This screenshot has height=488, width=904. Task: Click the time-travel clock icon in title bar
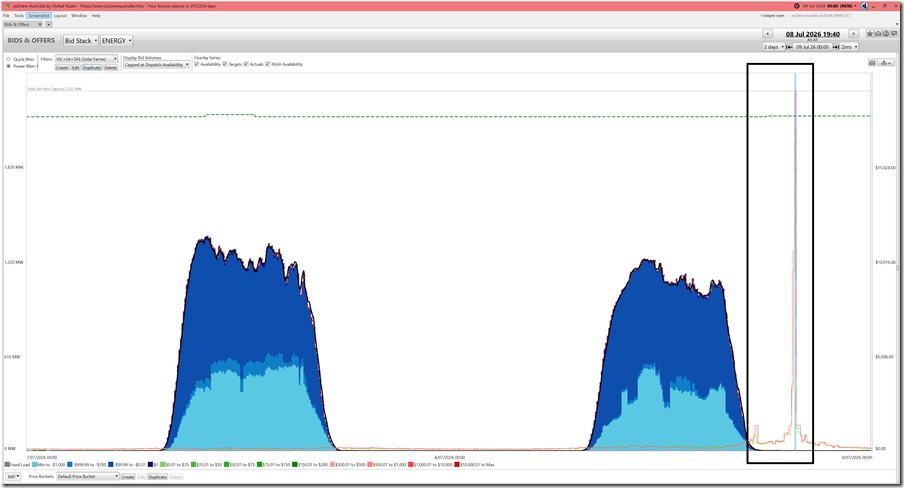coord(796,6)
